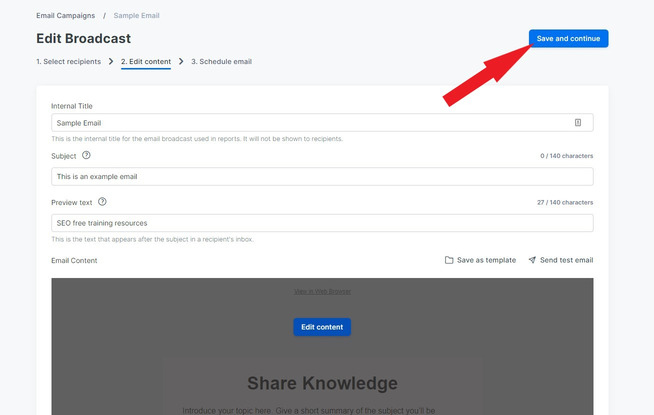654x415 pixels.
Task: Open the Email Campaigns breadcrumb link
Action: 65,15
